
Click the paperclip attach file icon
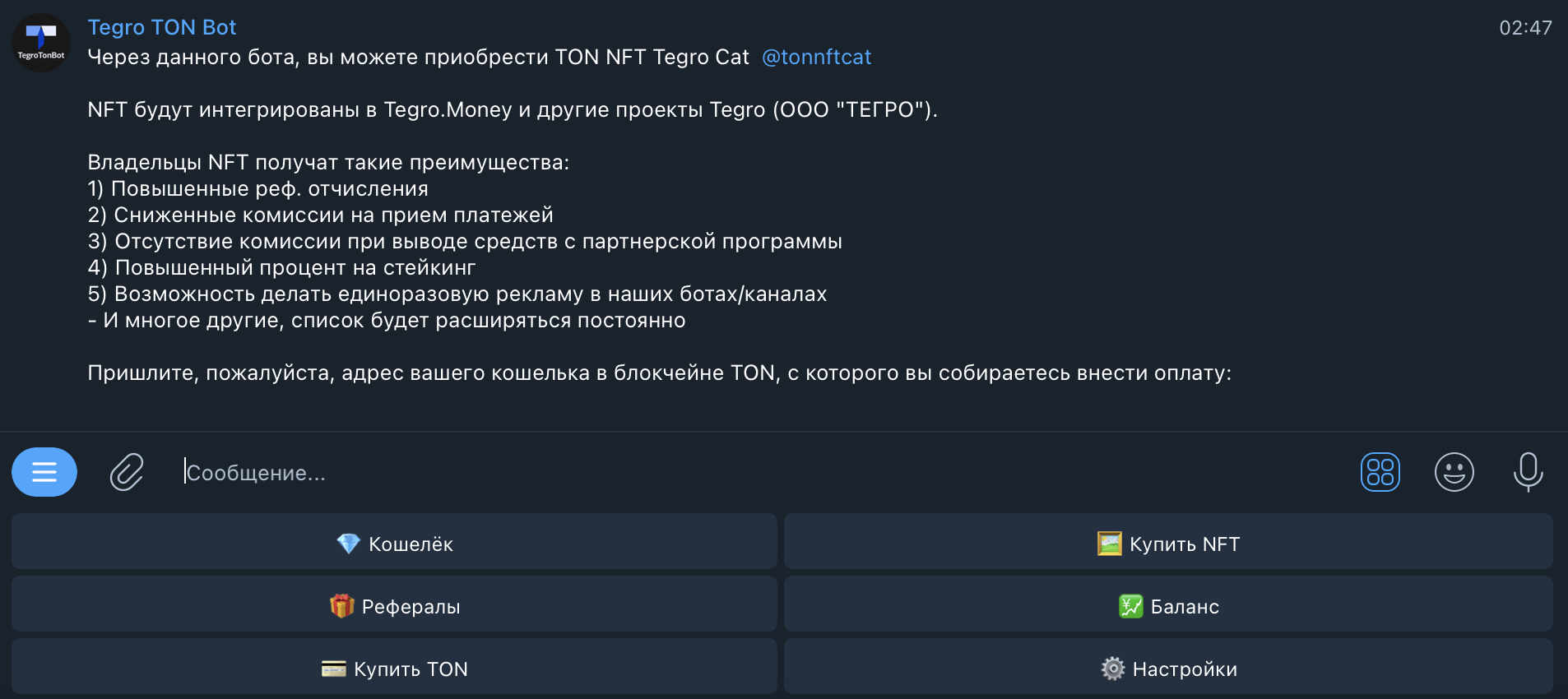127,472
